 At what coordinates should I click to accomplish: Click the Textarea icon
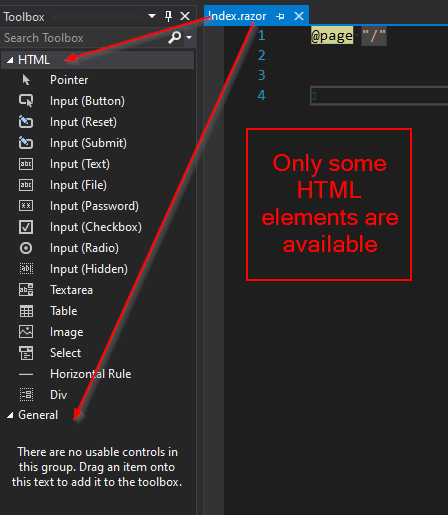(26, 290)
